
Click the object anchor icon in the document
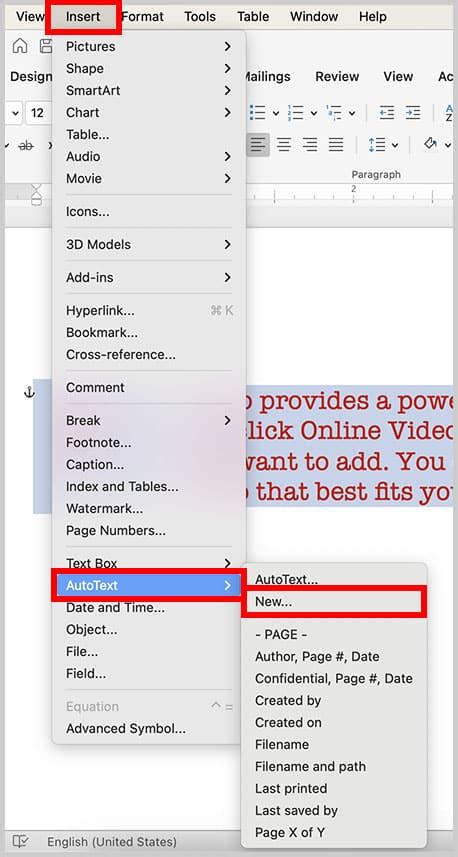coord(30,392)
